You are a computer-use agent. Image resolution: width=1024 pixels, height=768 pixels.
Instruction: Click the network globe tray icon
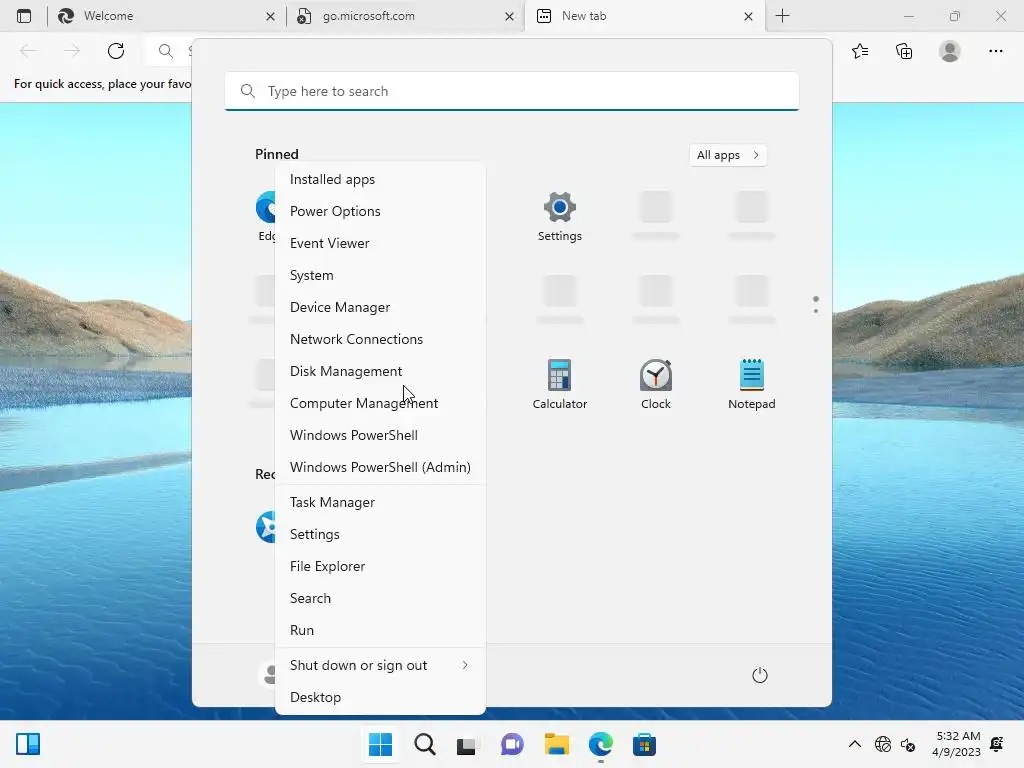coord(883,744)
